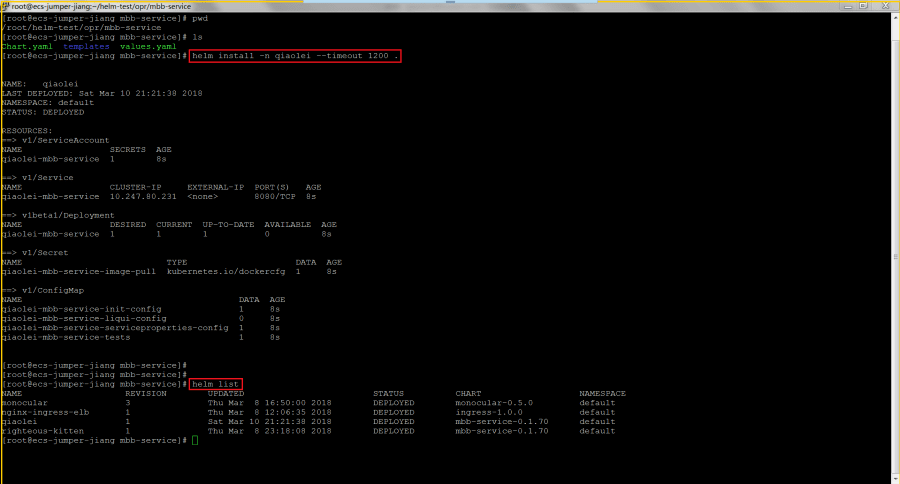900x484 pixels.
Task: Click the 'kubernetes.io/dockercfg' type value
Action: tap(226, 272)
